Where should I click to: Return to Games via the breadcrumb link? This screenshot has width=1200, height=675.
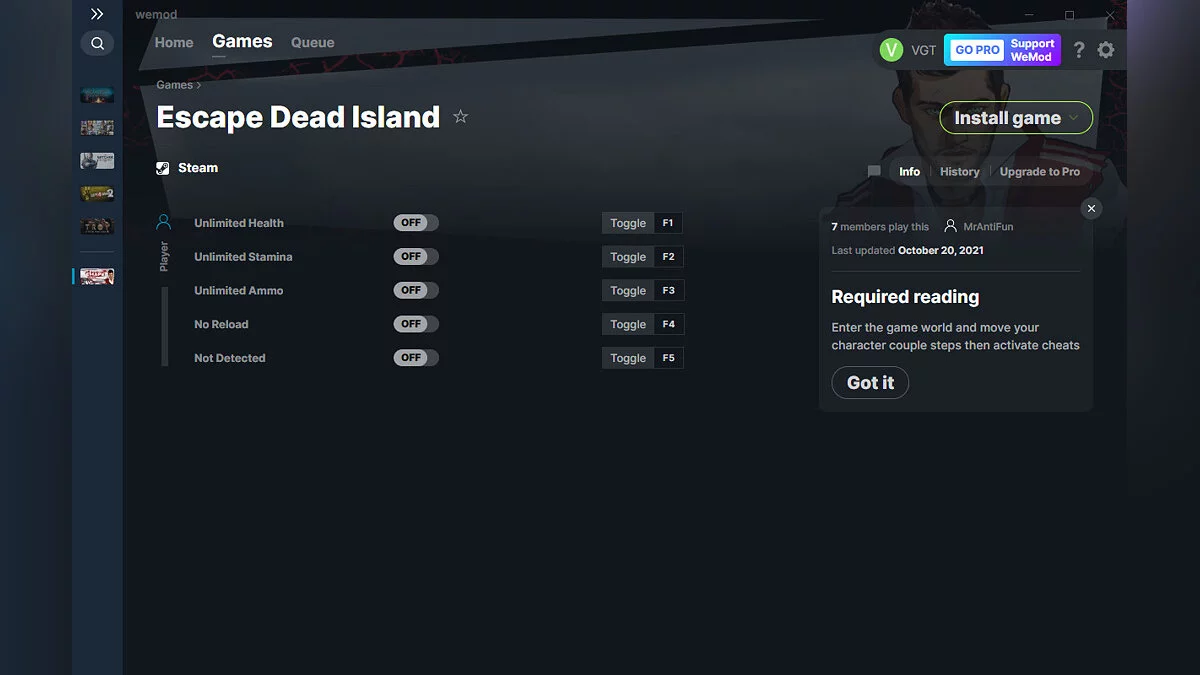(x=171, y=85)
